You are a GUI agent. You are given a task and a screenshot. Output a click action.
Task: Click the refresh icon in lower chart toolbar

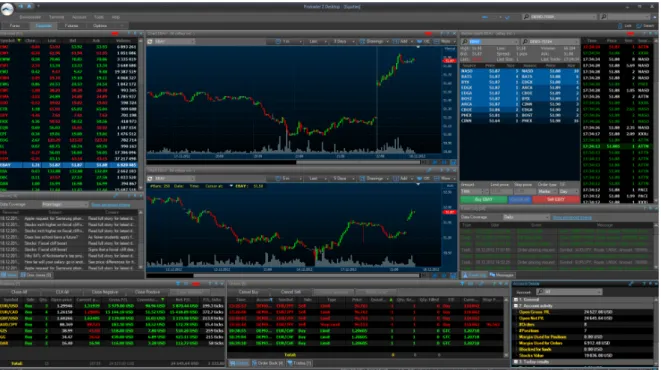[150, 179]
